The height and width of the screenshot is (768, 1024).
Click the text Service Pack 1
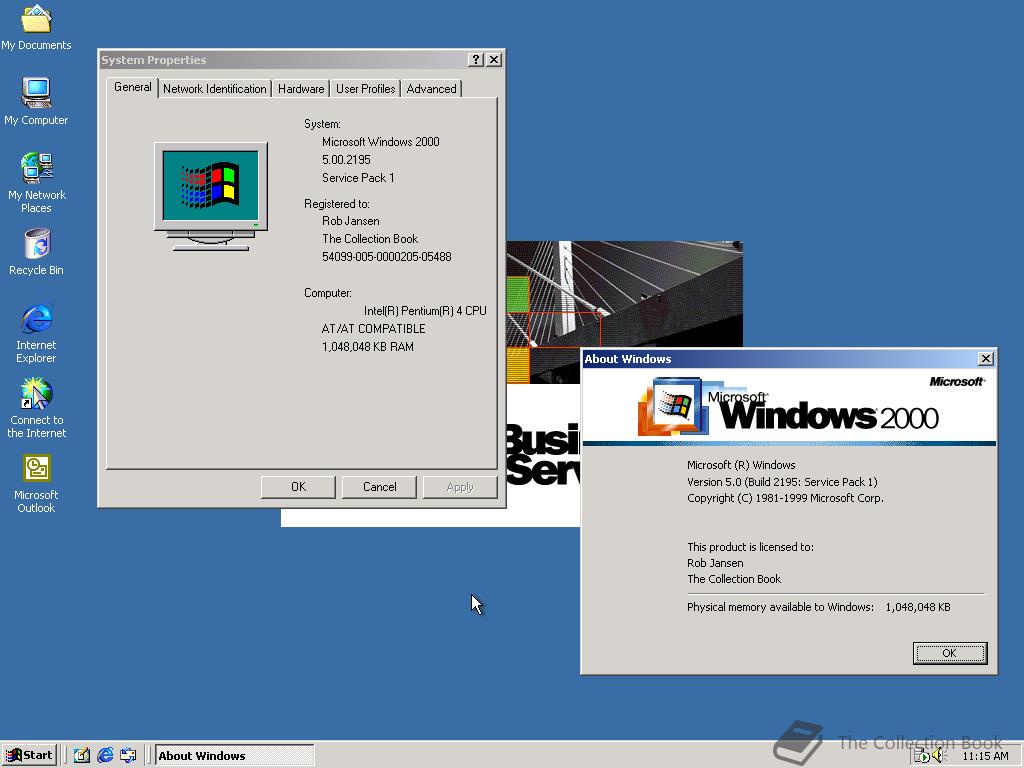click(x=358, y=178)
